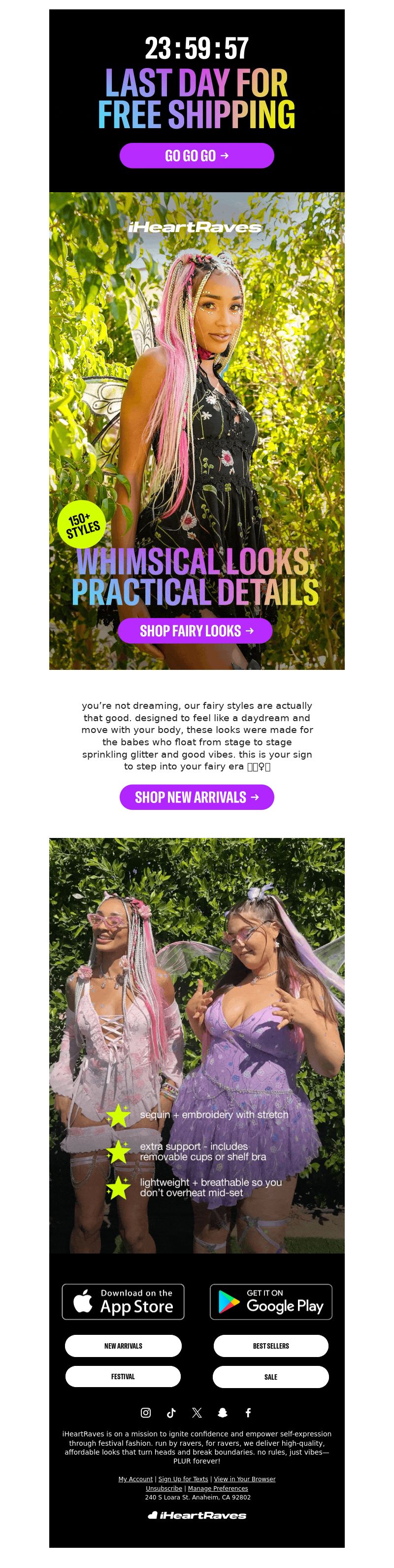
Task: Open the X (Twitter) social icon
Action: click(197, 1412)
